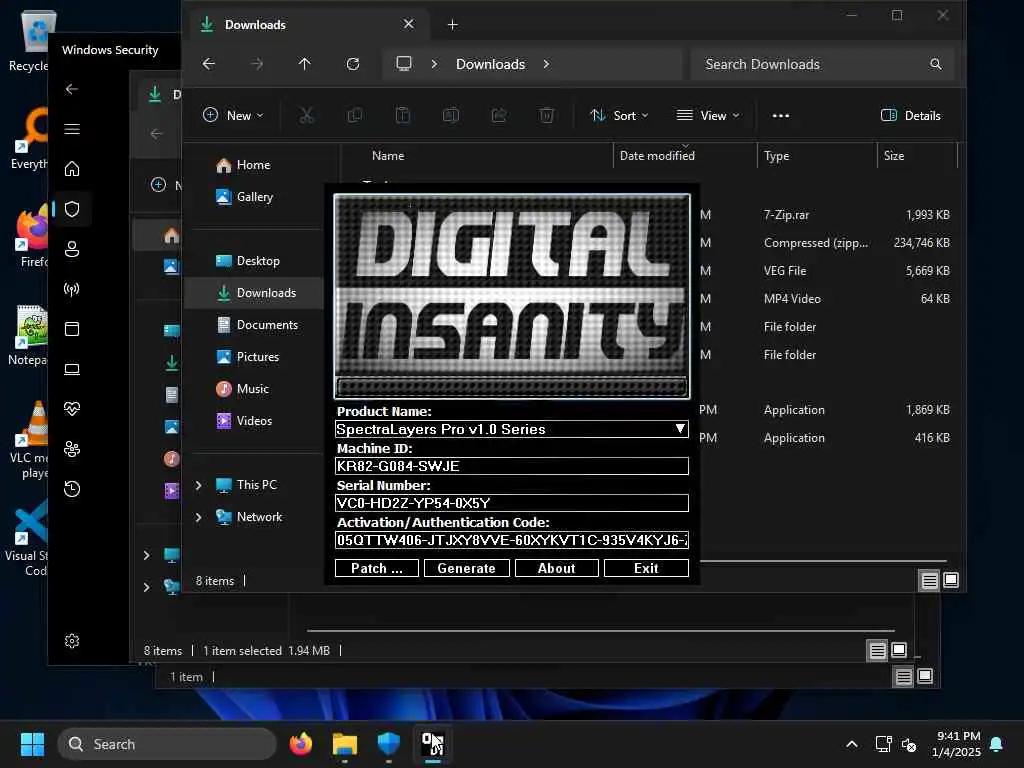The height and width of the screenshot is (768, 1024).
Task: Click Downloads in the address bar breadcrumb
Action: (490, 64)
